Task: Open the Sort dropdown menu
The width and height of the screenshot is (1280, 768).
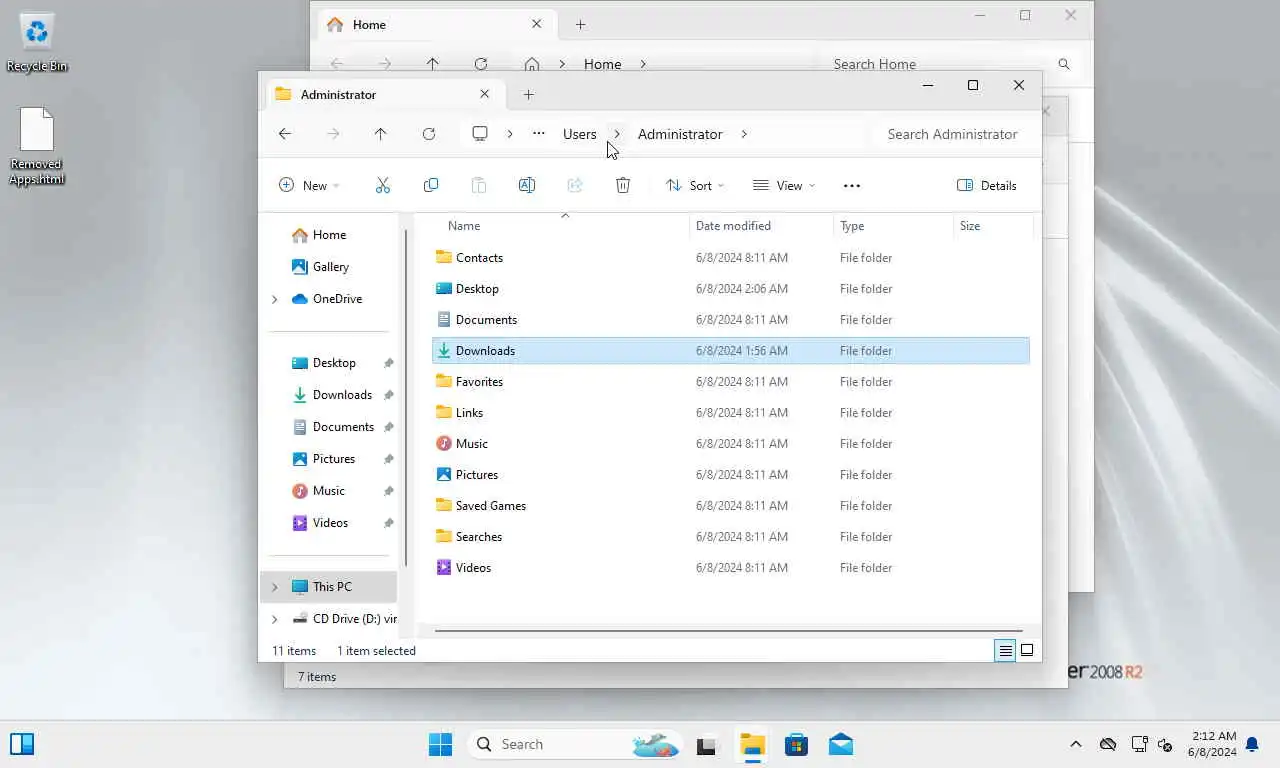Action: (695, 185)
